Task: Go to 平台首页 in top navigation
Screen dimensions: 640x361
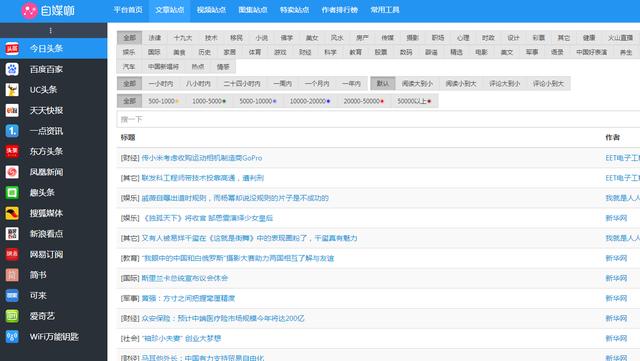Action: pos(128,10)
